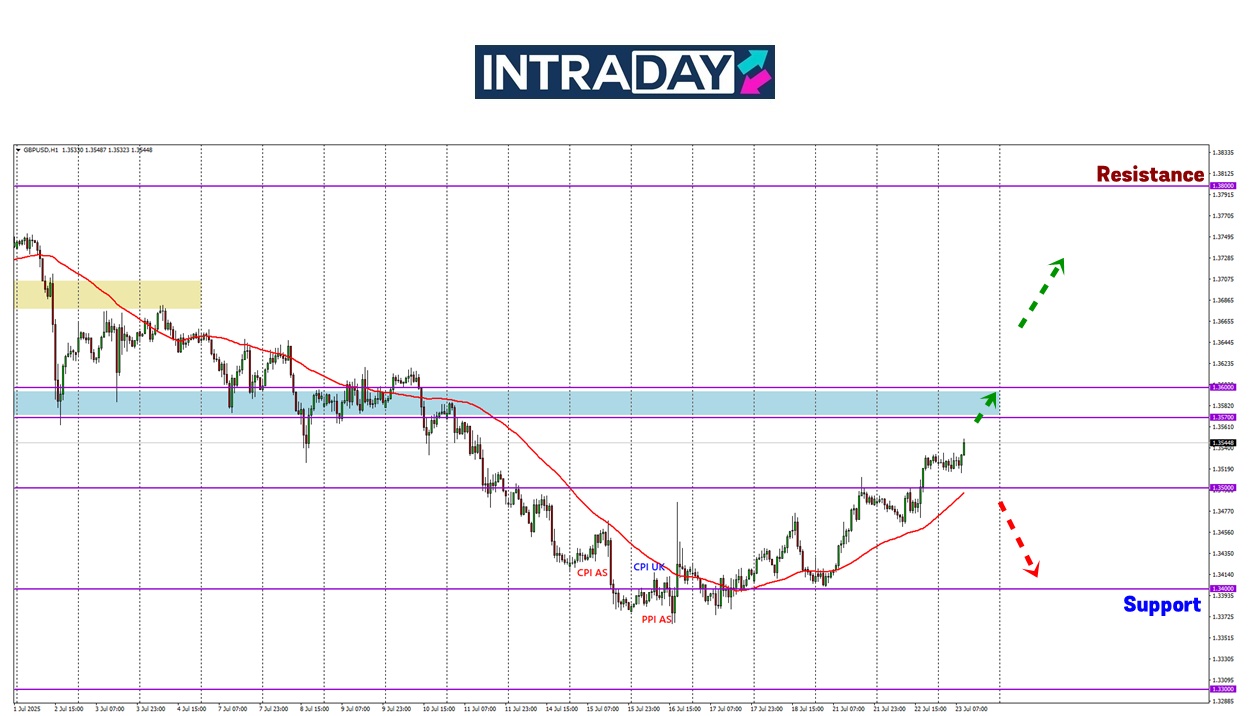Click the 1.38000 resistance price tag
Screen dimensions: 1250x716
[1222, 186]
